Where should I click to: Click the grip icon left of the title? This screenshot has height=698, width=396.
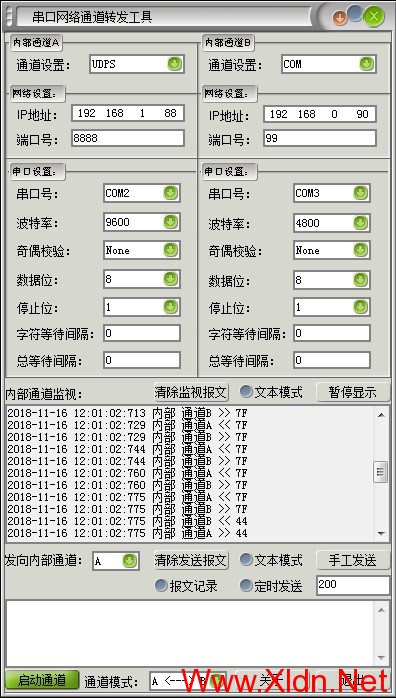[10, 17]
